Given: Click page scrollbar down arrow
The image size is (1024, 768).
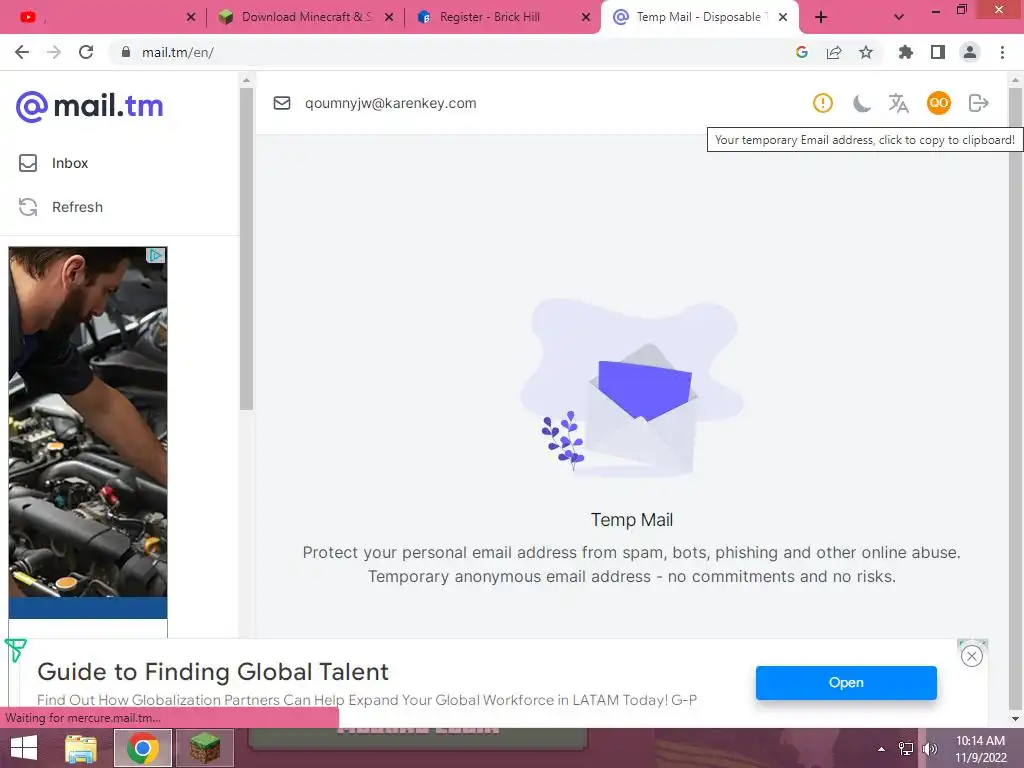Looking at the screenshot, I should click(x=1015, y=719).
